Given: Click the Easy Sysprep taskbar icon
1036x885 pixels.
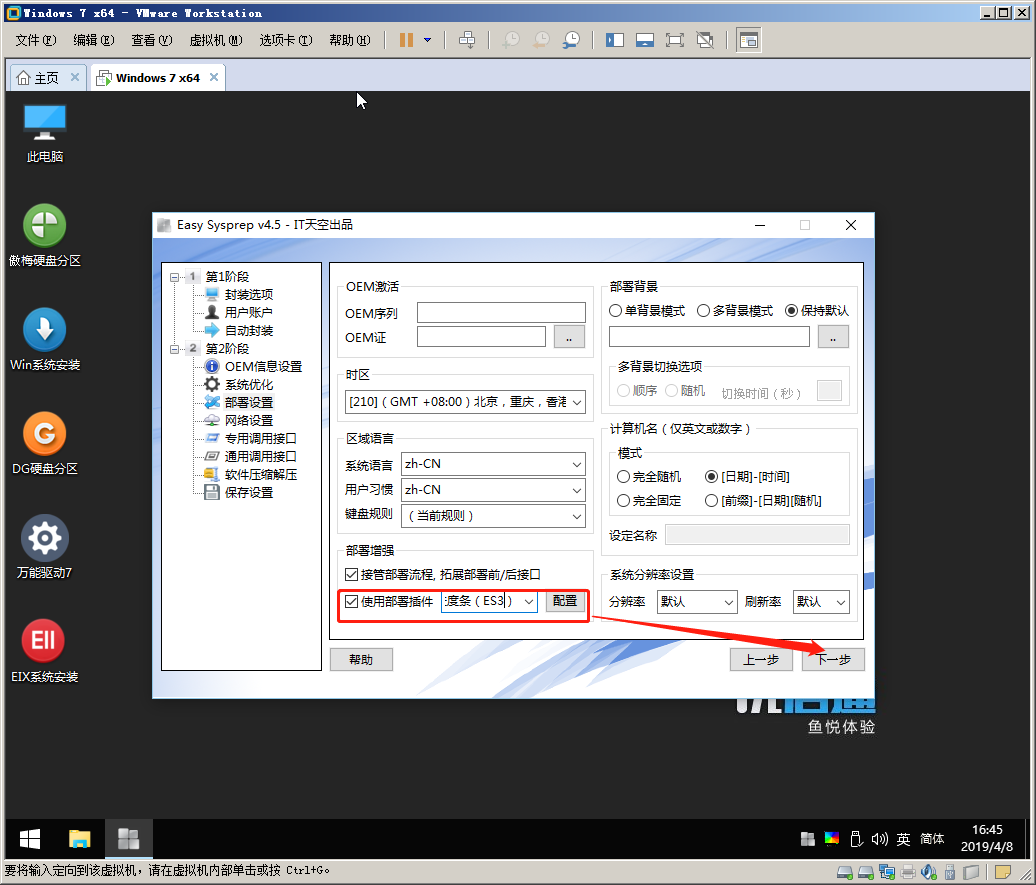Looking at the screenshot, I should (x=128, y=839).
